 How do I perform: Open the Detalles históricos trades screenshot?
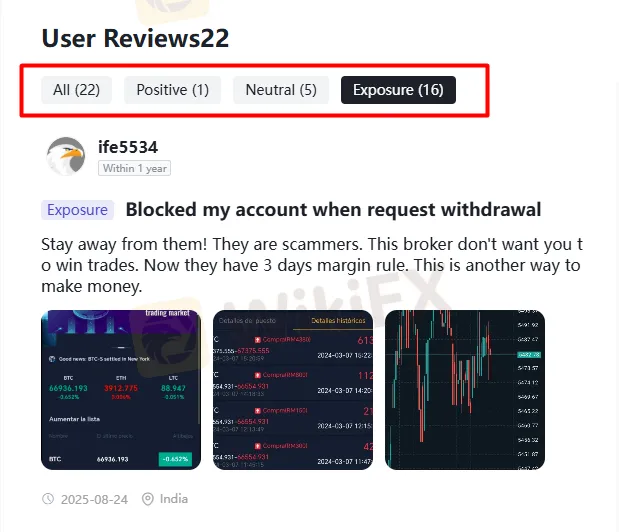point(293,390)
